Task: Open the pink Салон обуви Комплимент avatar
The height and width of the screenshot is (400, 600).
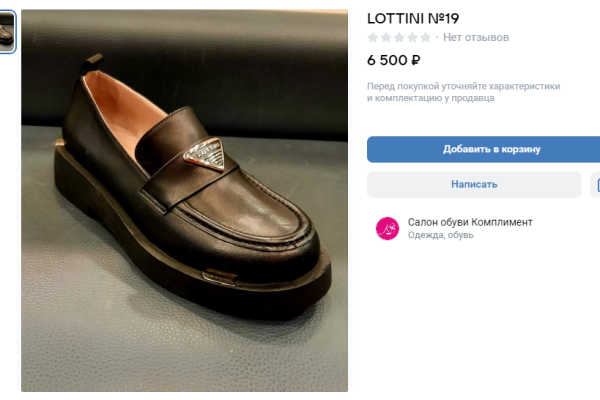Action: point(387,228)
